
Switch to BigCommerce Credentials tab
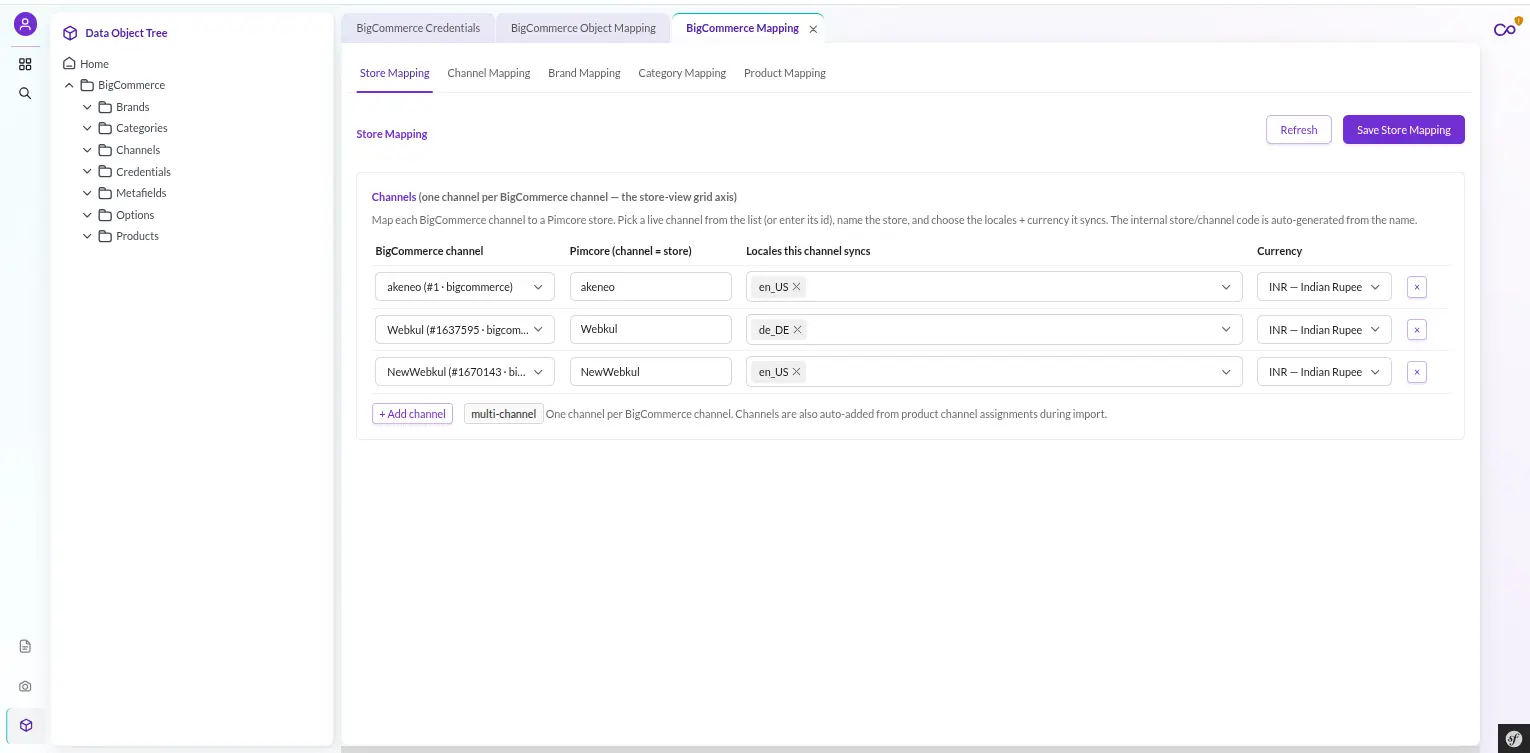pos(418,28)
